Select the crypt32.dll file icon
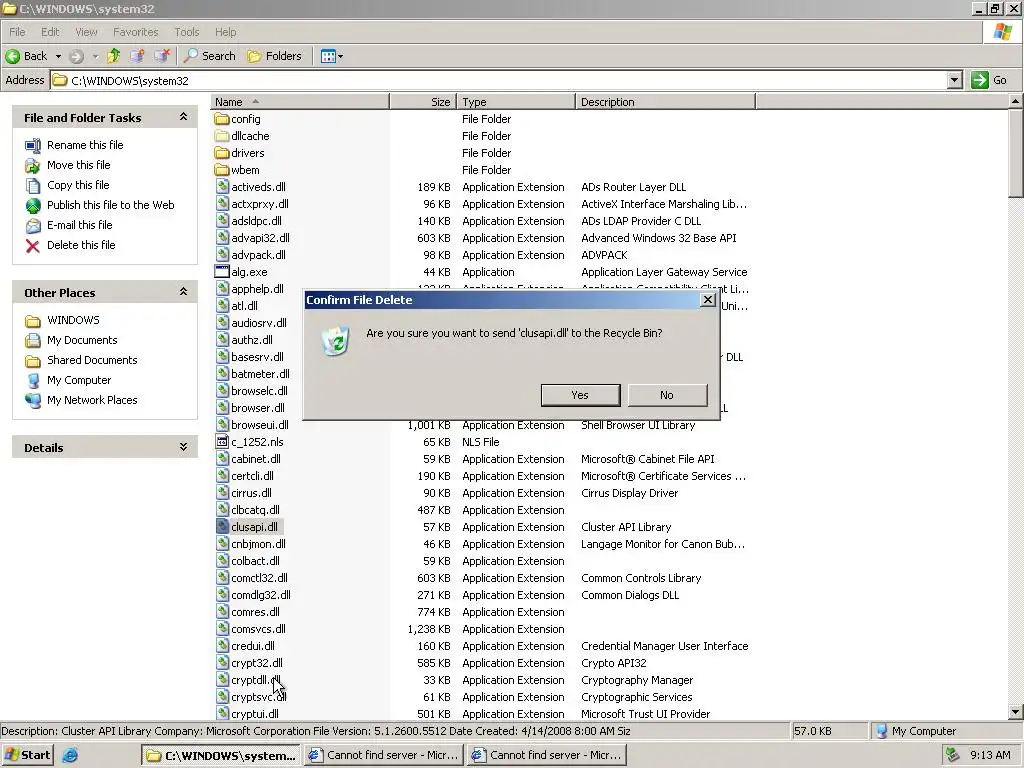 [222, 662]
